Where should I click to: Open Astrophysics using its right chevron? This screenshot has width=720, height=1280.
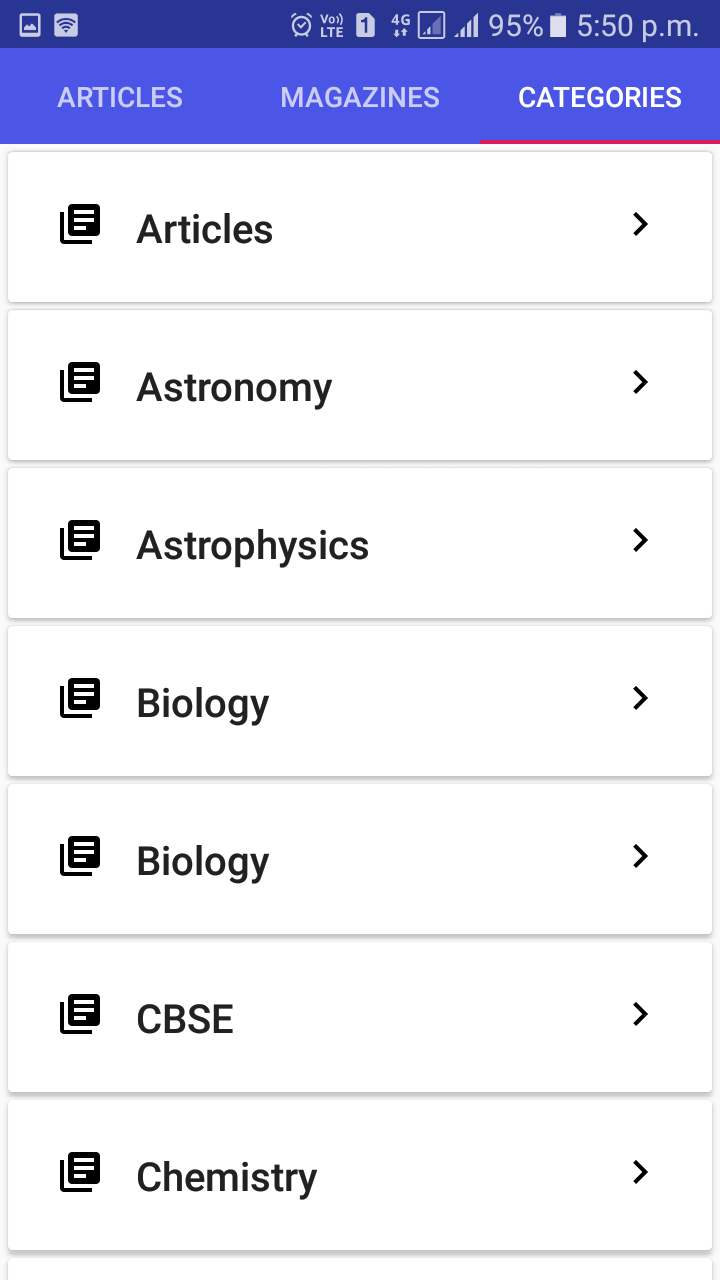tap(641, 540)
